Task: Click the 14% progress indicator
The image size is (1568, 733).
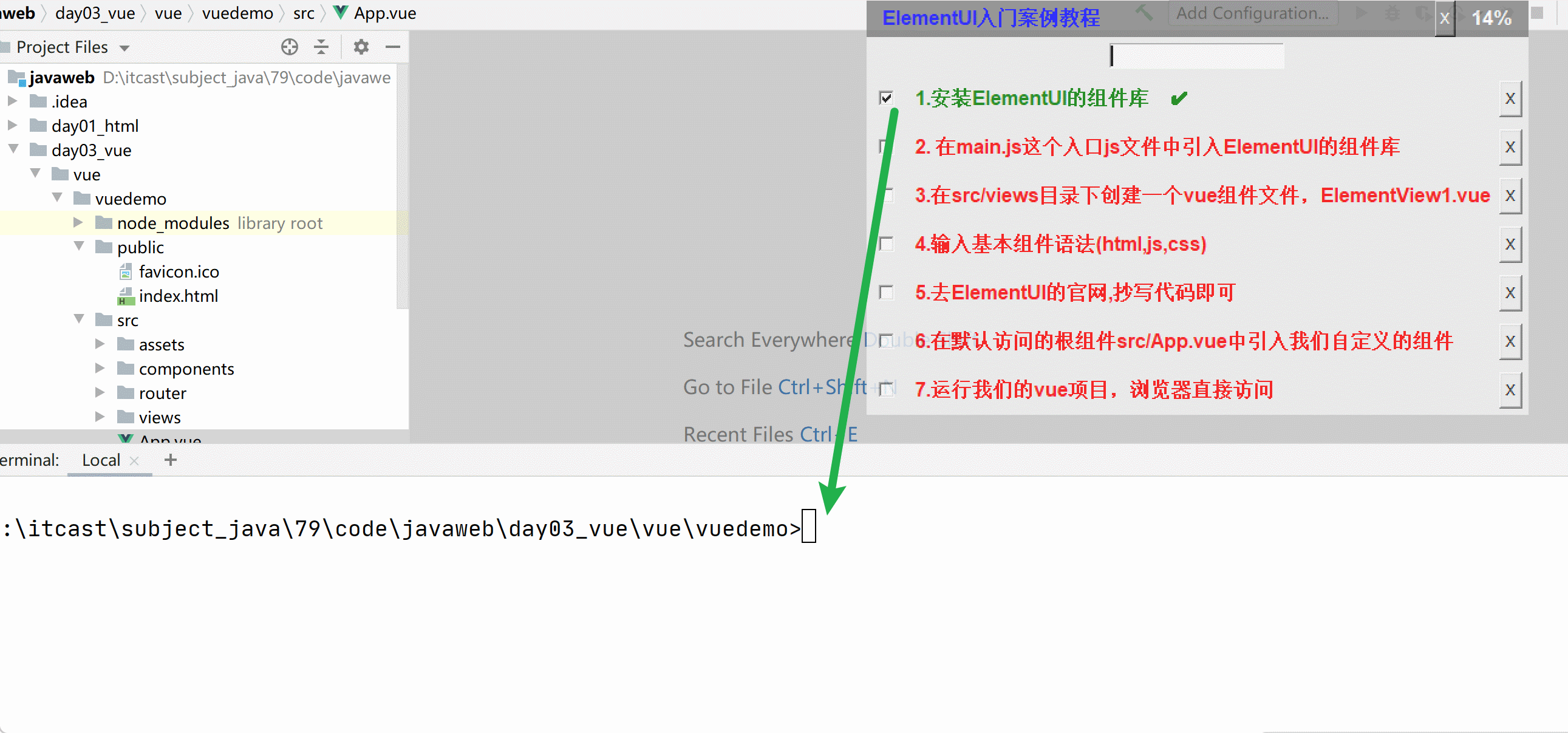Action: [1491, 18]
